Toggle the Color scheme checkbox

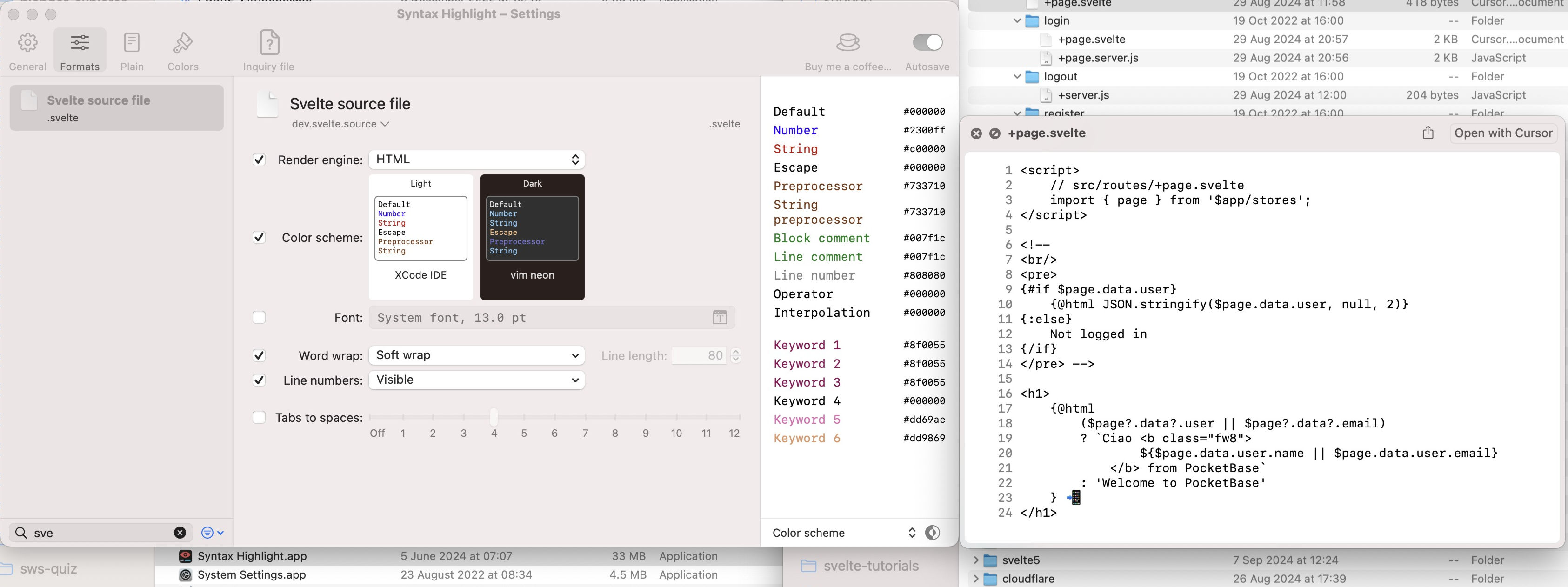pos(259,238)
